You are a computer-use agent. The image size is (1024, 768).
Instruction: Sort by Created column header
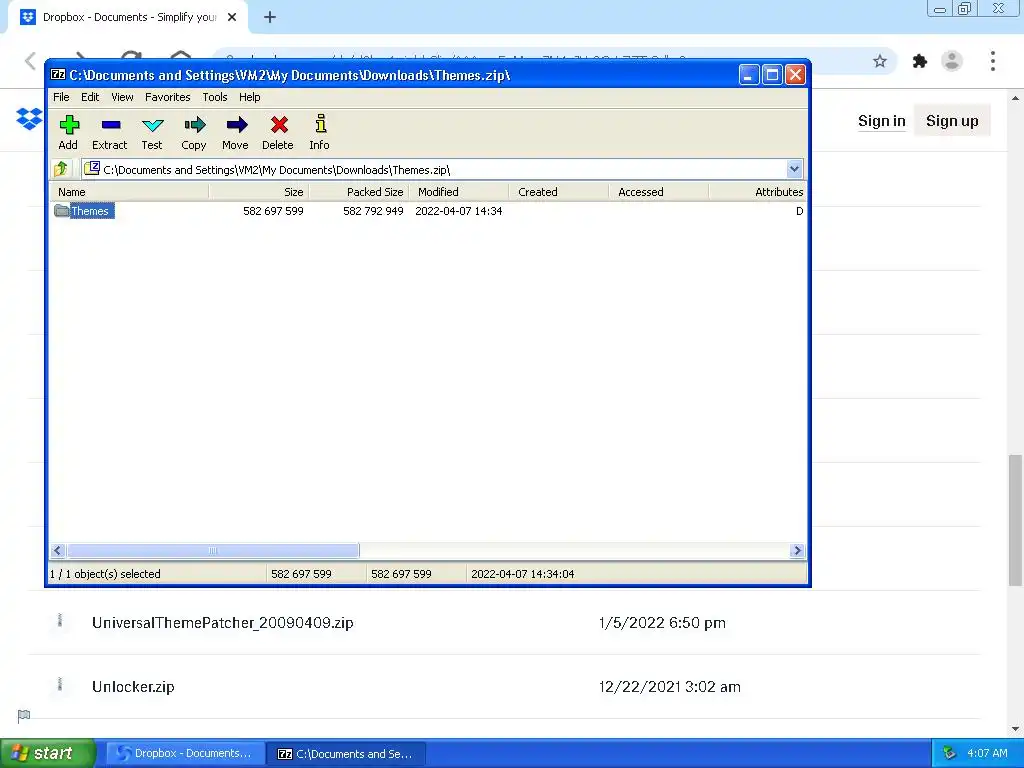click(558, 192)
